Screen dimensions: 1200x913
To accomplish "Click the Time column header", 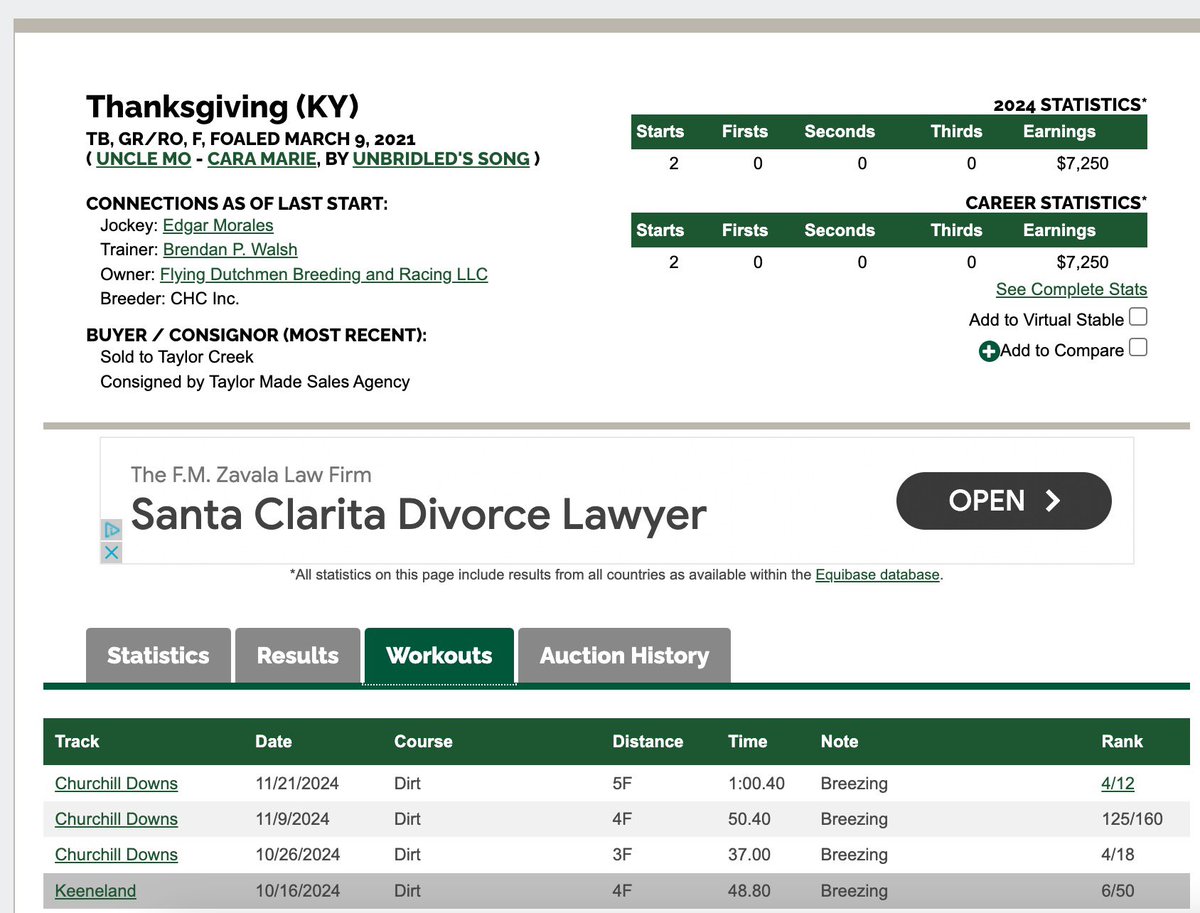I will click(748, 742).
